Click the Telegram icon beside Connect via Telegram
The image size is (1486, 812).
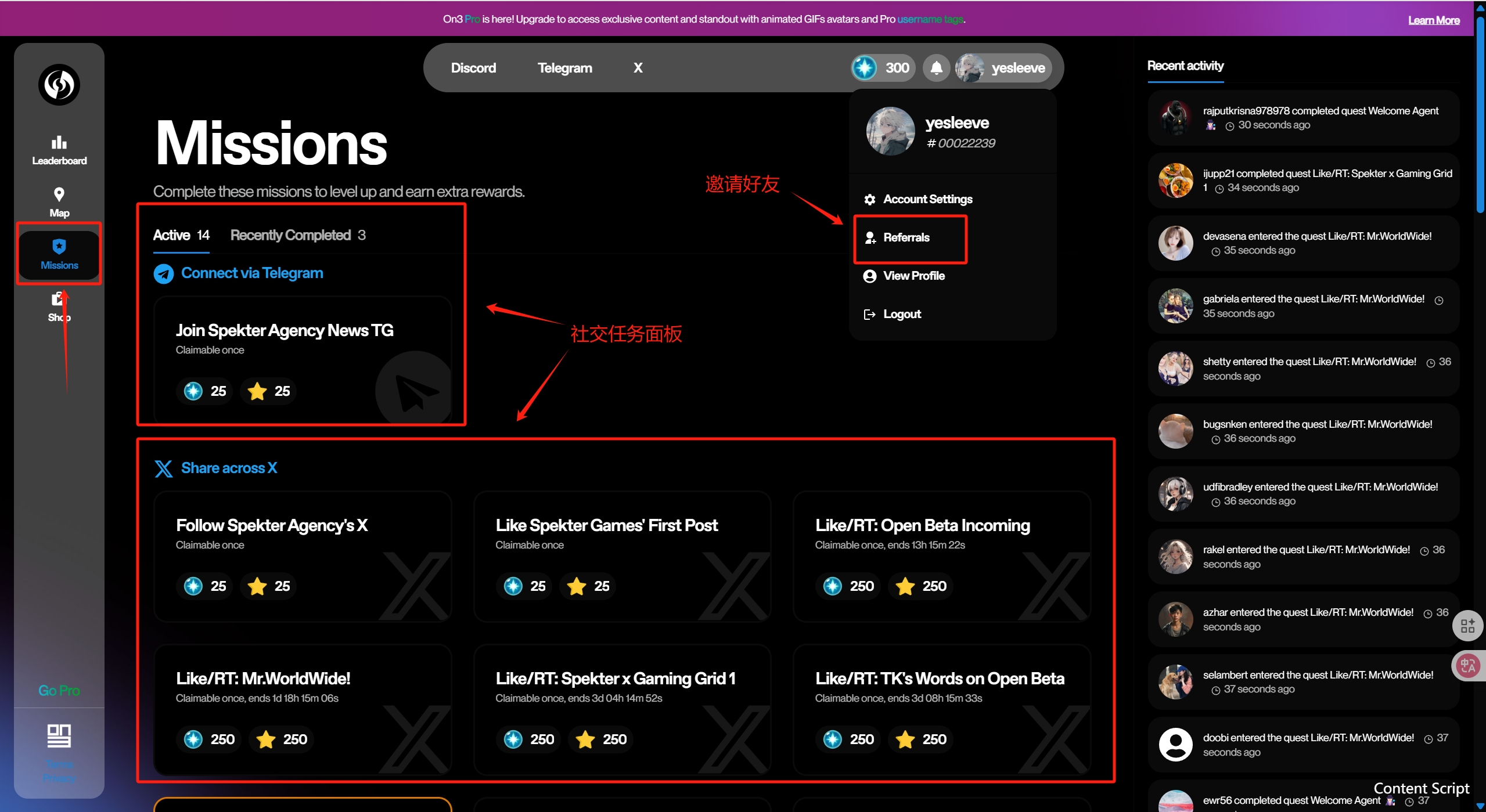(164, 273)
